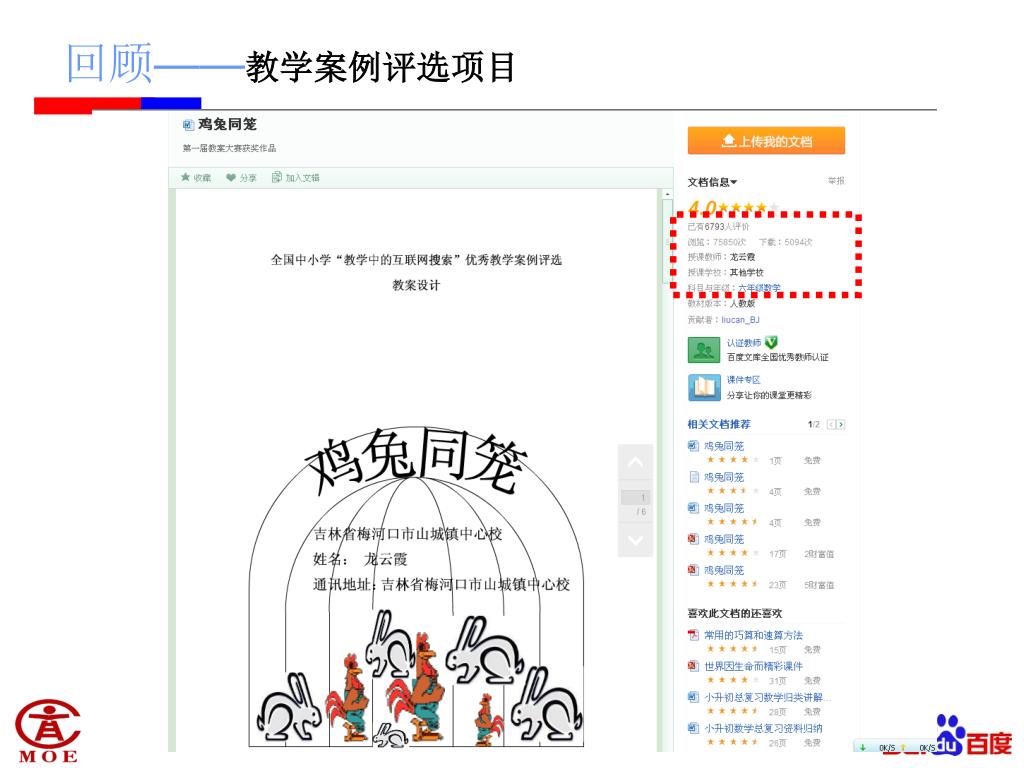Open the 六年级数学 subject link

tap(759, 288)
